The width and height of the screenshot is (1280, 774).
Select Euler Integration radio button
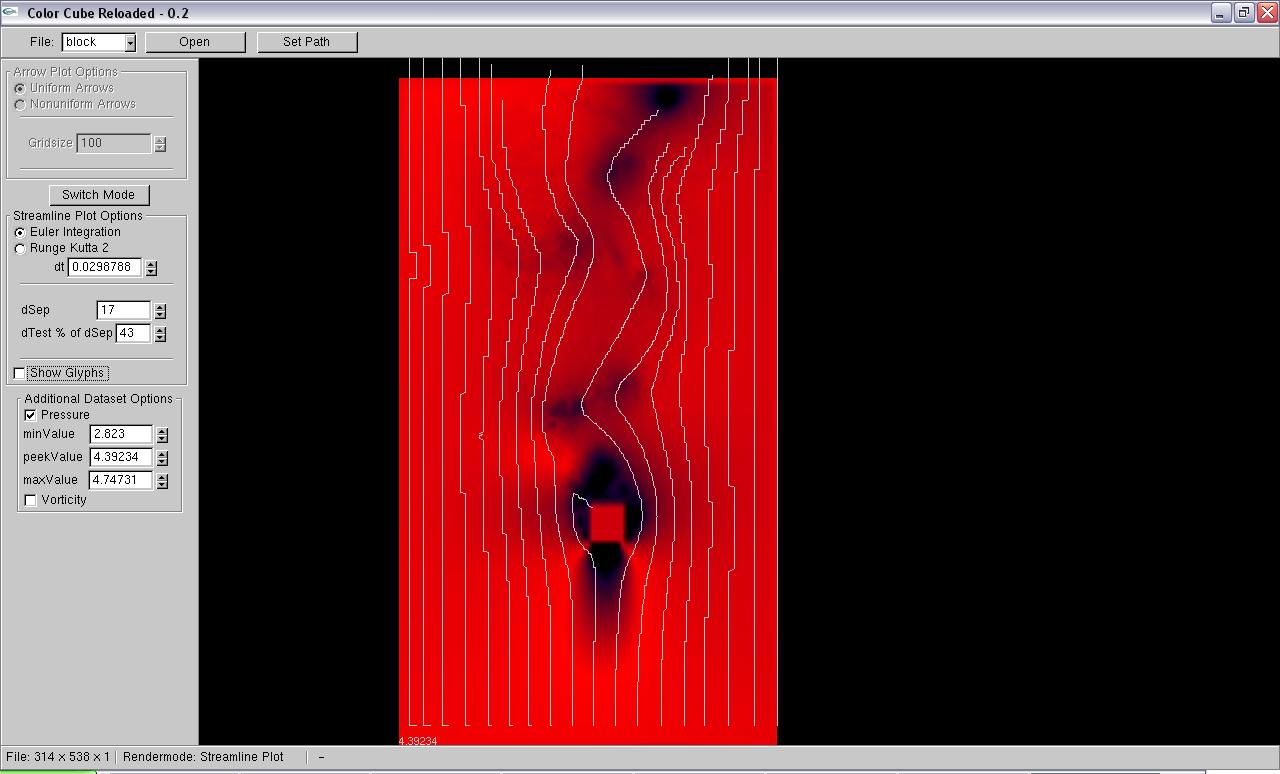click(x=20, y=232)
